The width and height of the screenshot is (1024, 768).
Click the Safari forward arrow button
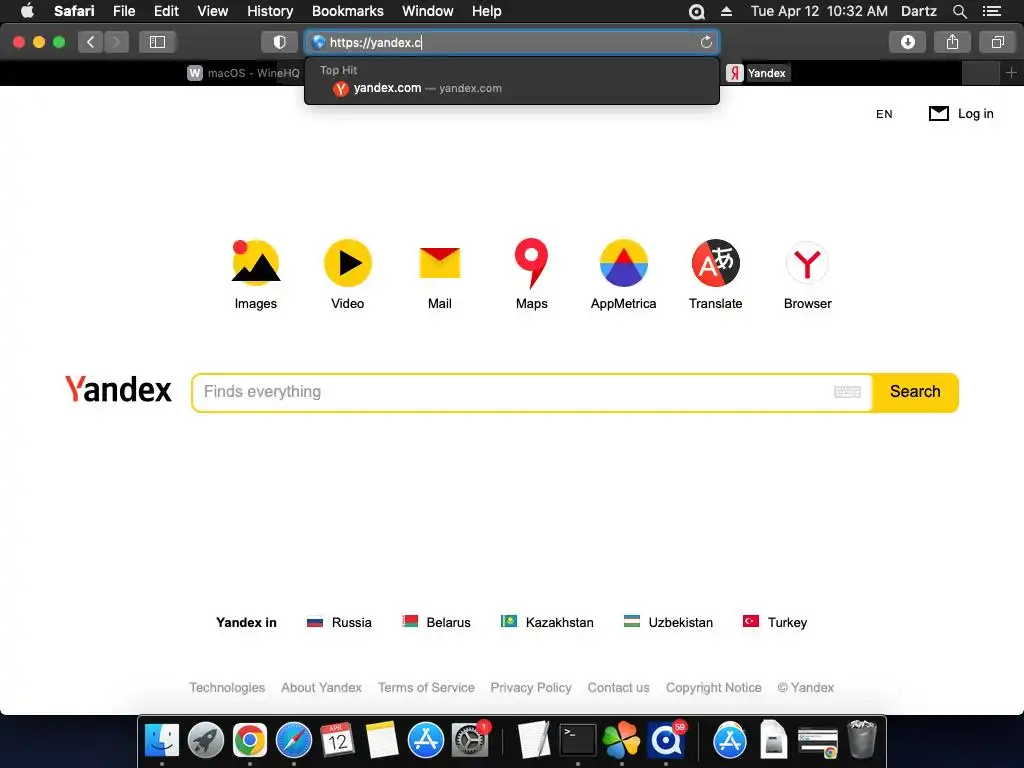[116, 42]
